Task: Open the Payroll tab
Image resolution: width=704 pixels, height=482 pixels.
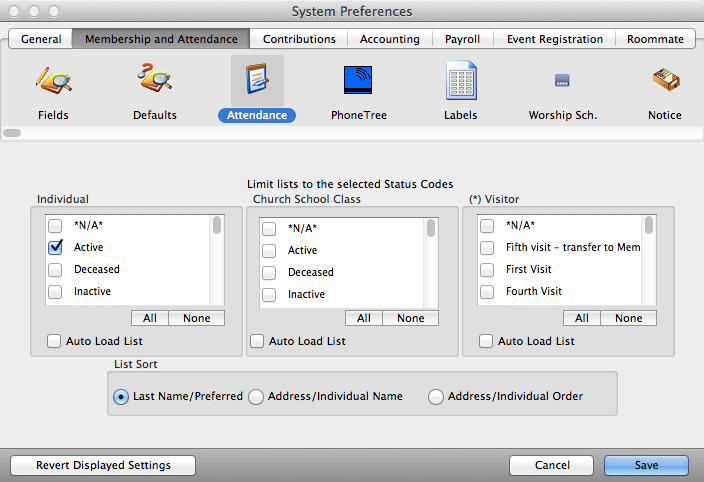Action: [462, 39]
